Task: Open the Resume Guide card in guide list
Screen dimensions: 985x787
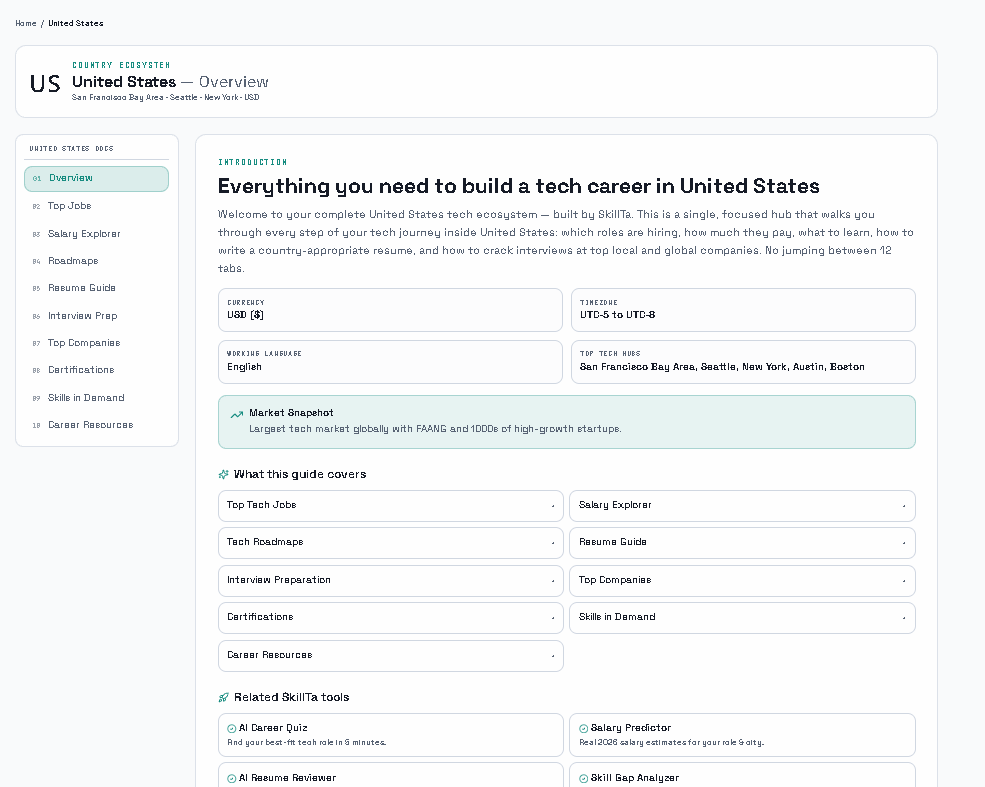Action: pos(743,543)
